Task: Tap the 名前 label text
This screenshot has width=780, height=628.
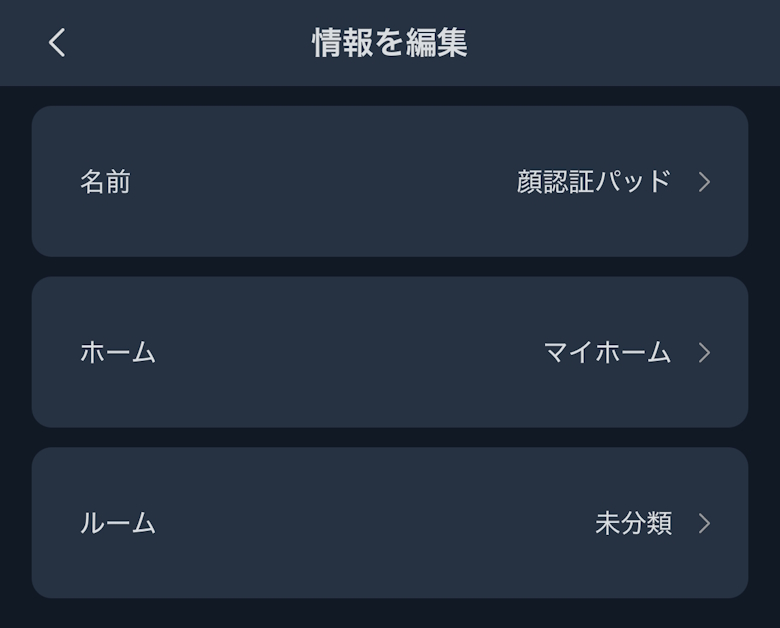Action: tap(105, 182)
